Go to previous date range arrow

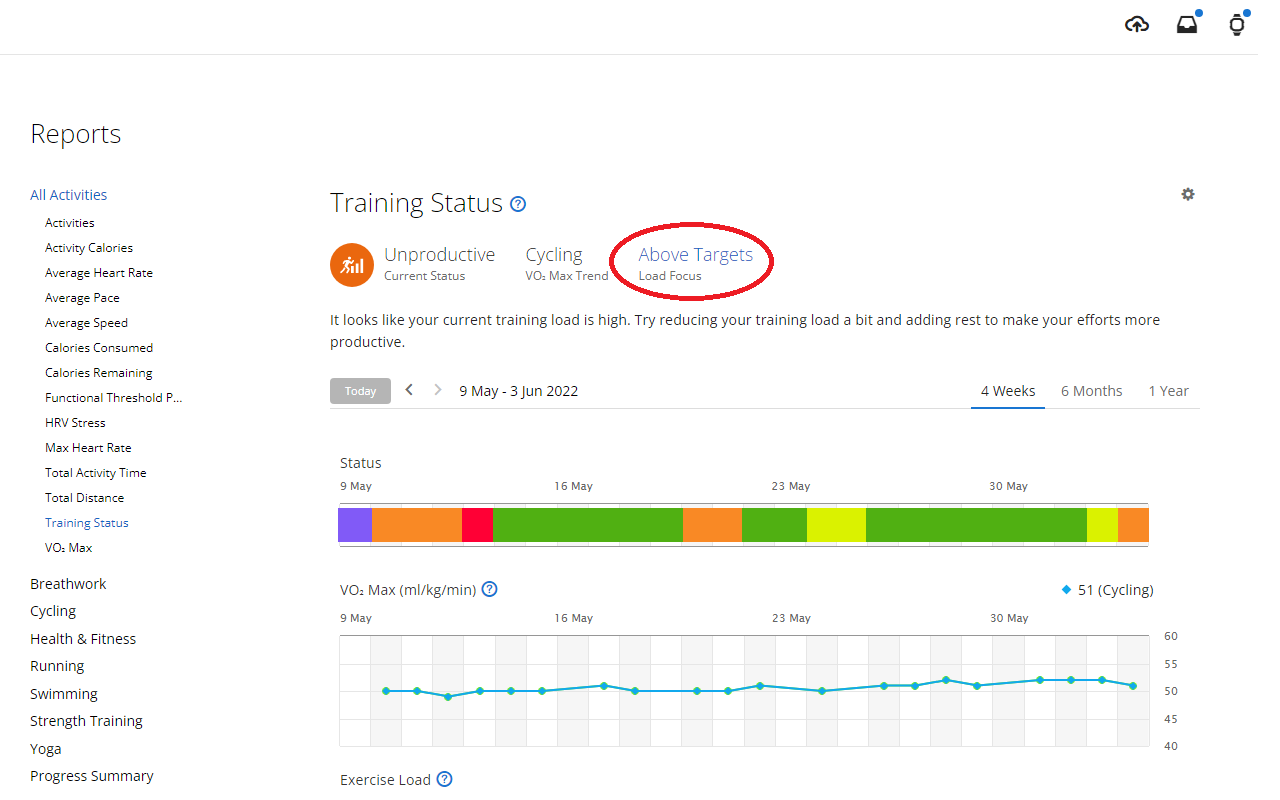409,390
